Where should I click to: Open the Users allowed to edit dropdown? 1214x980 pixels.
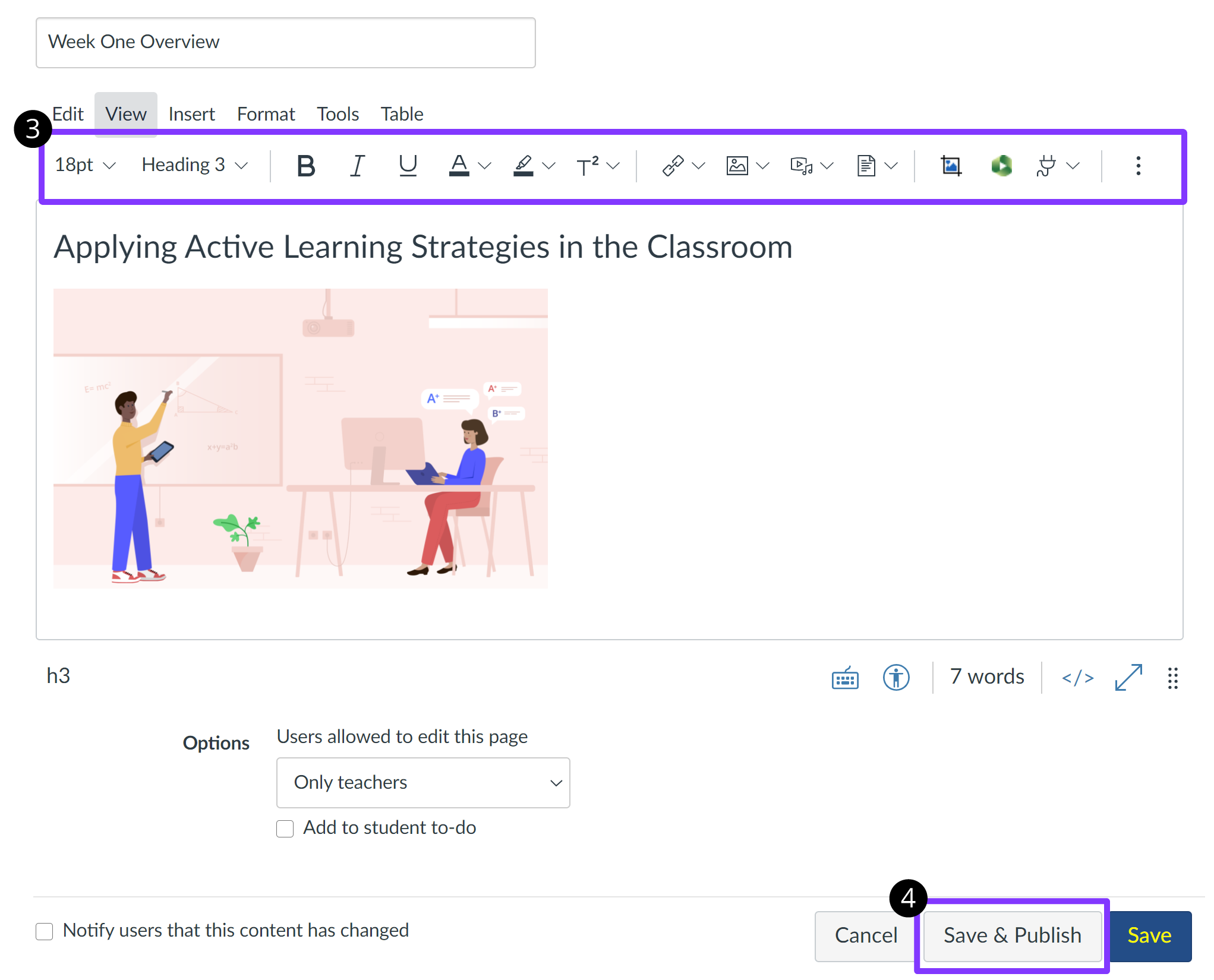(x=422, y=783)
